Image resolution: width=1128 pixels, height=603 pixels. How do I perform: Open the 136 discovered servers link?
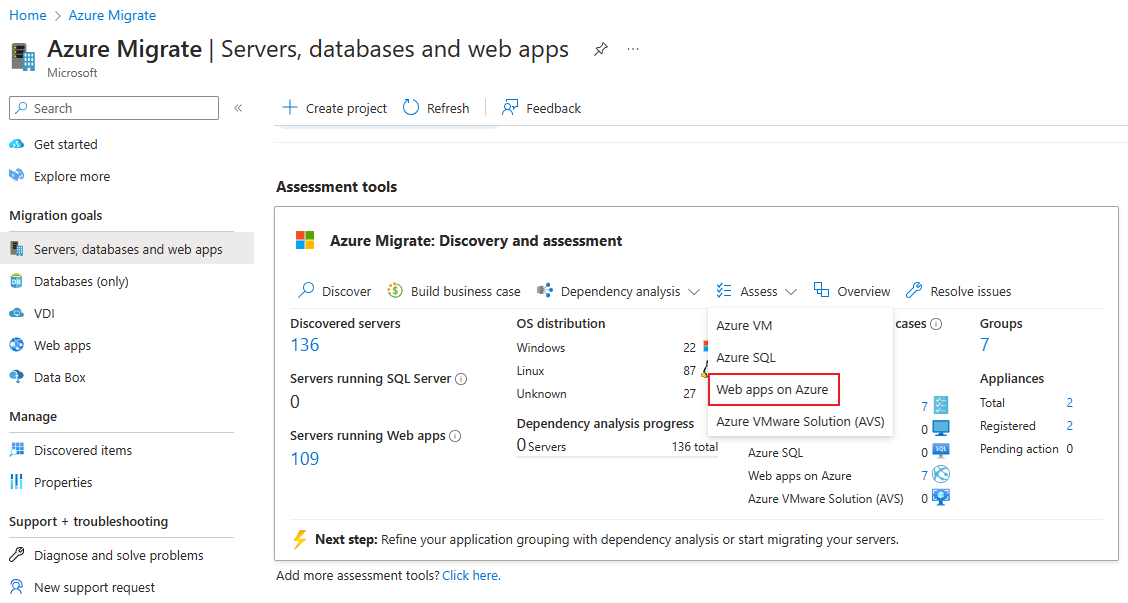(305, 345)
